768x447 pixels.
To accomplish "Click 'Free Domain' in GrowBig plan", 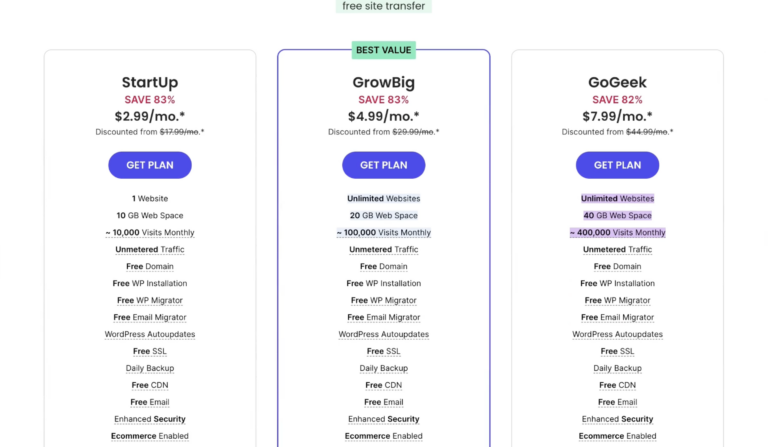I will (x=384, y=266).
